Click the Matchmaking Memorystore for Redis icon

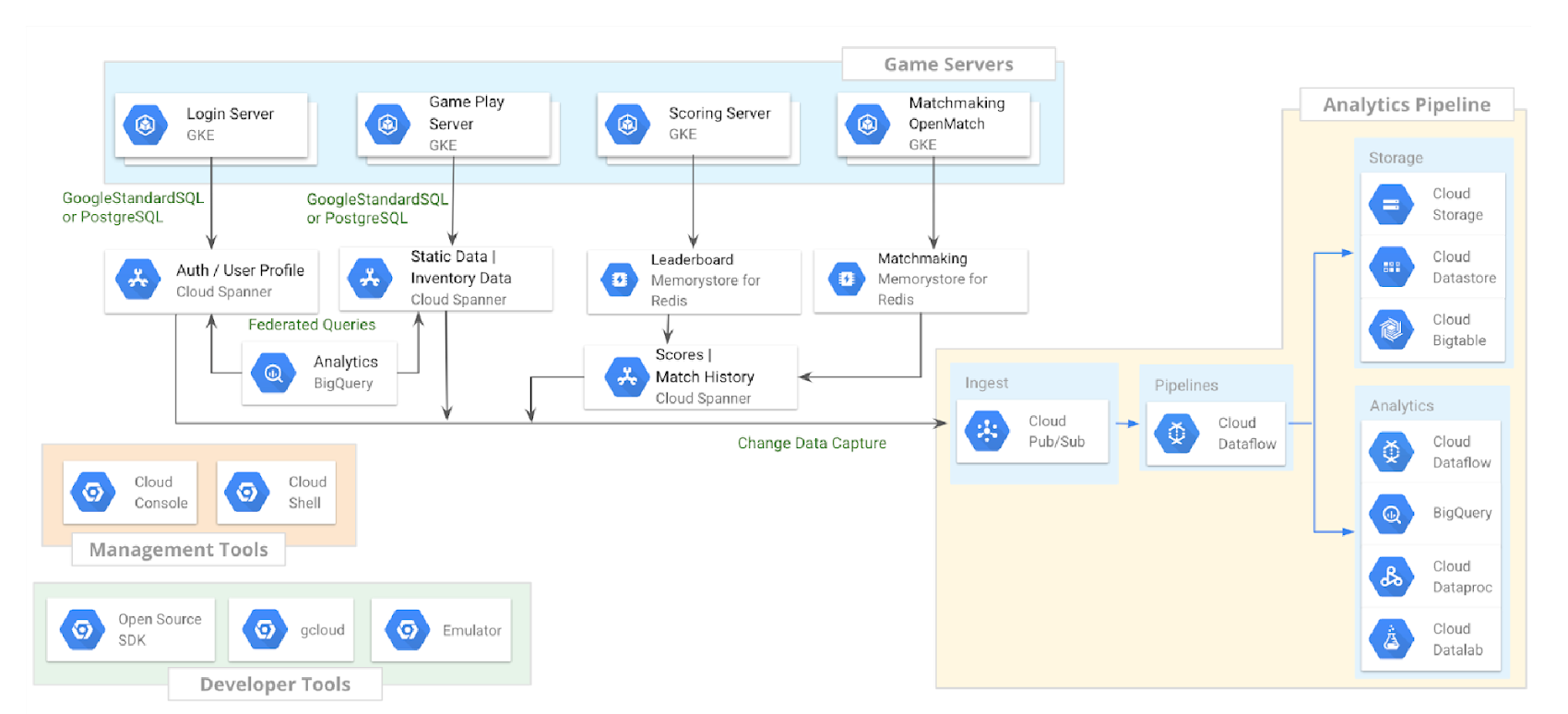pyautogui.click(x=847, y=279)
